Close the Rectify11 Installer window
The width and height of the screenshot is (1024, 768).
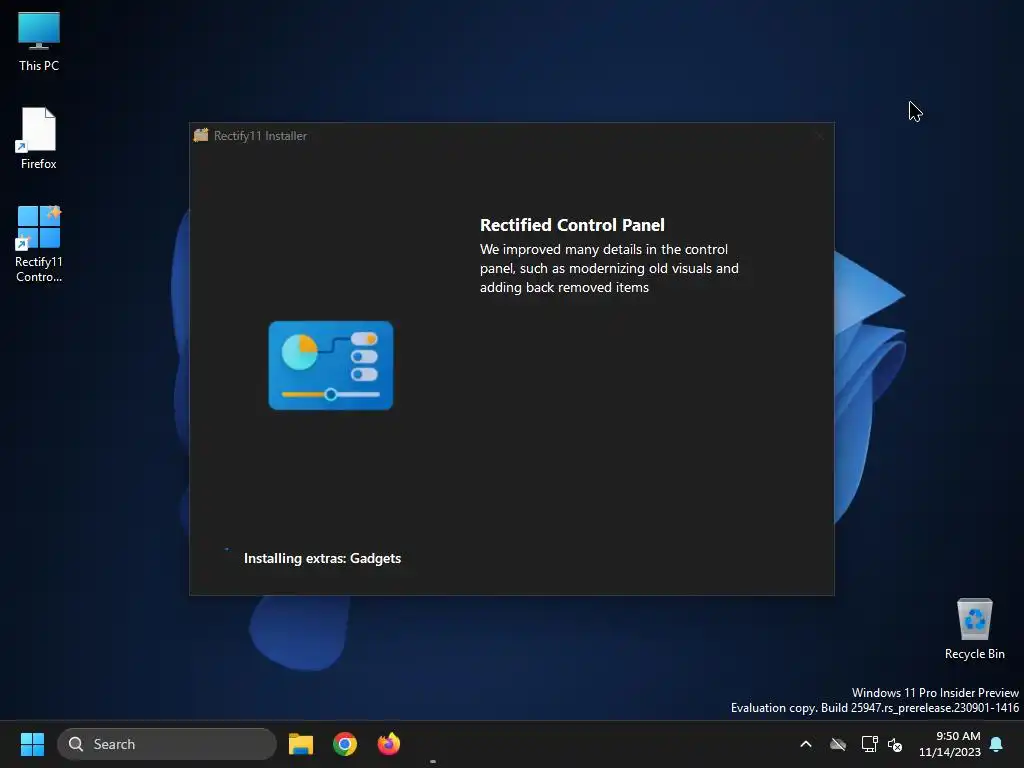click(x=820, y=136)
